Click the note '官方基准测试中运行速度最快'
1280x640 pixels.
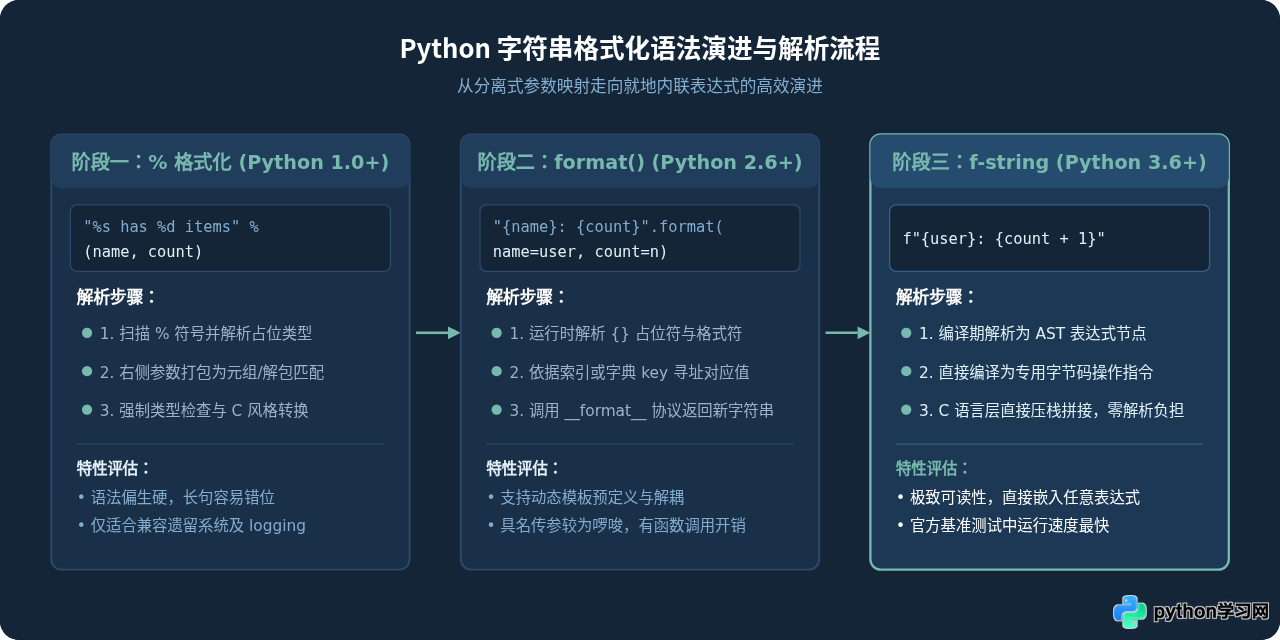[1010, 525]
